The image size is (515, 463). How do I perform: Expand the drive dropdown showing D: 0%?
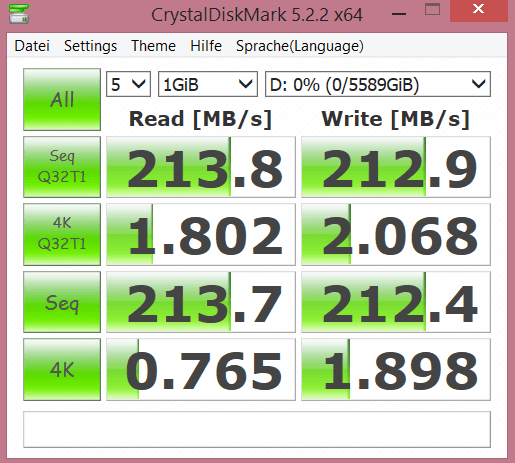pyautogui.click(x=378, y=84)
